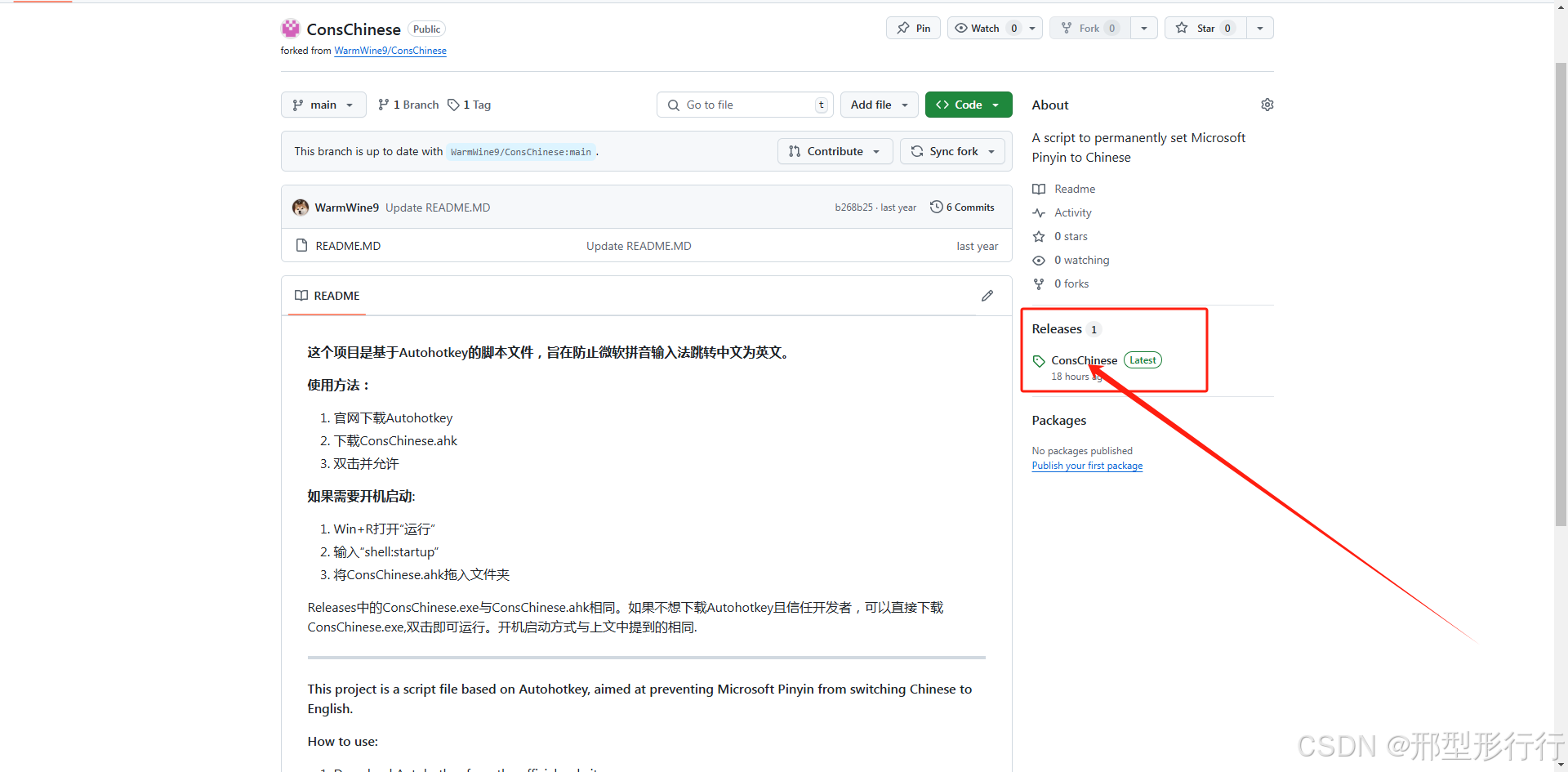The width and height of the screenshot is (1568, 772).
Task: Open the WarmWine9/ConsChinese:main branch reference
Action: point(521,152)
